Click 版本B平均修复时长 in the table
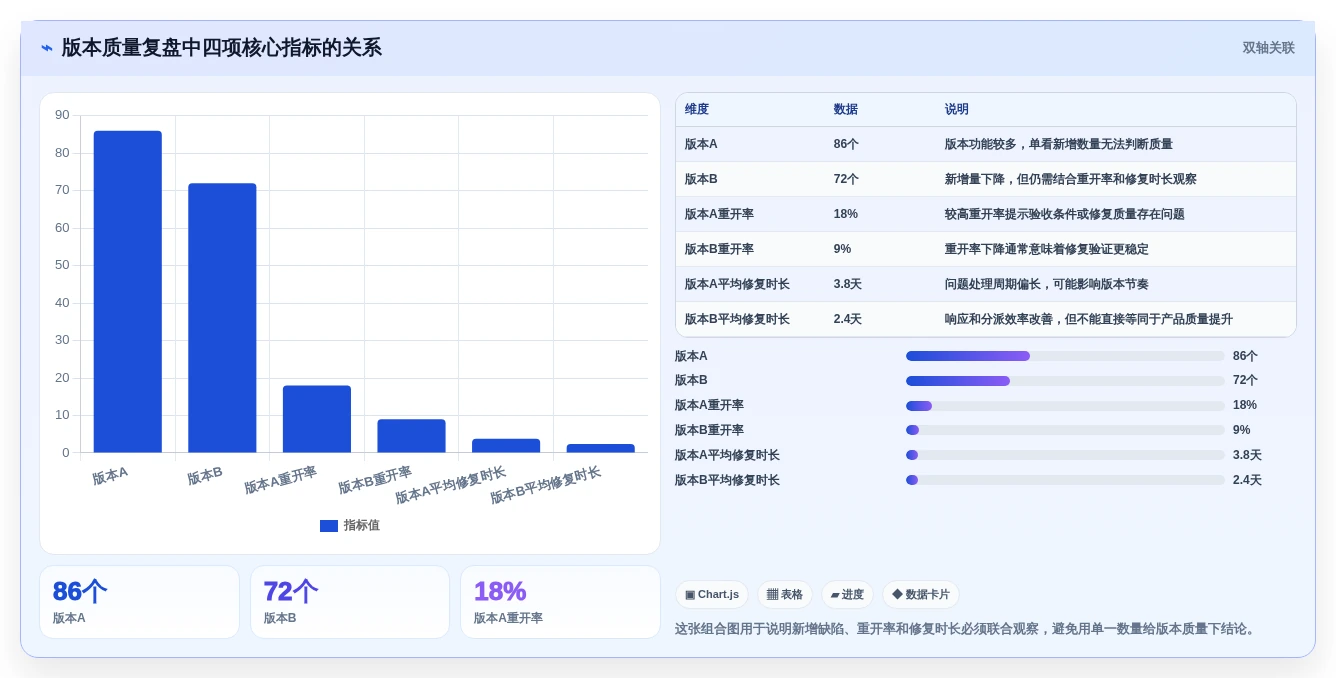 pos(737,319)
